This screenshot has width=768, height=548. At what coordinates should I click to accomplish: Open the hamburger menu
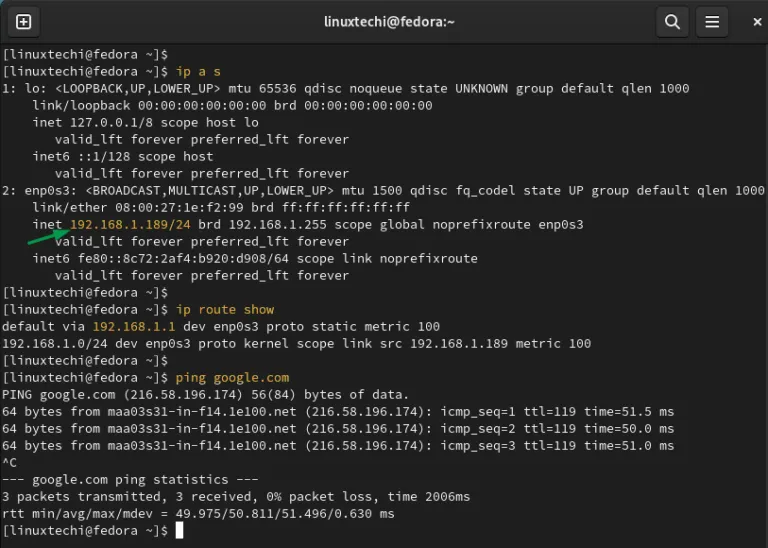point(712,22)
